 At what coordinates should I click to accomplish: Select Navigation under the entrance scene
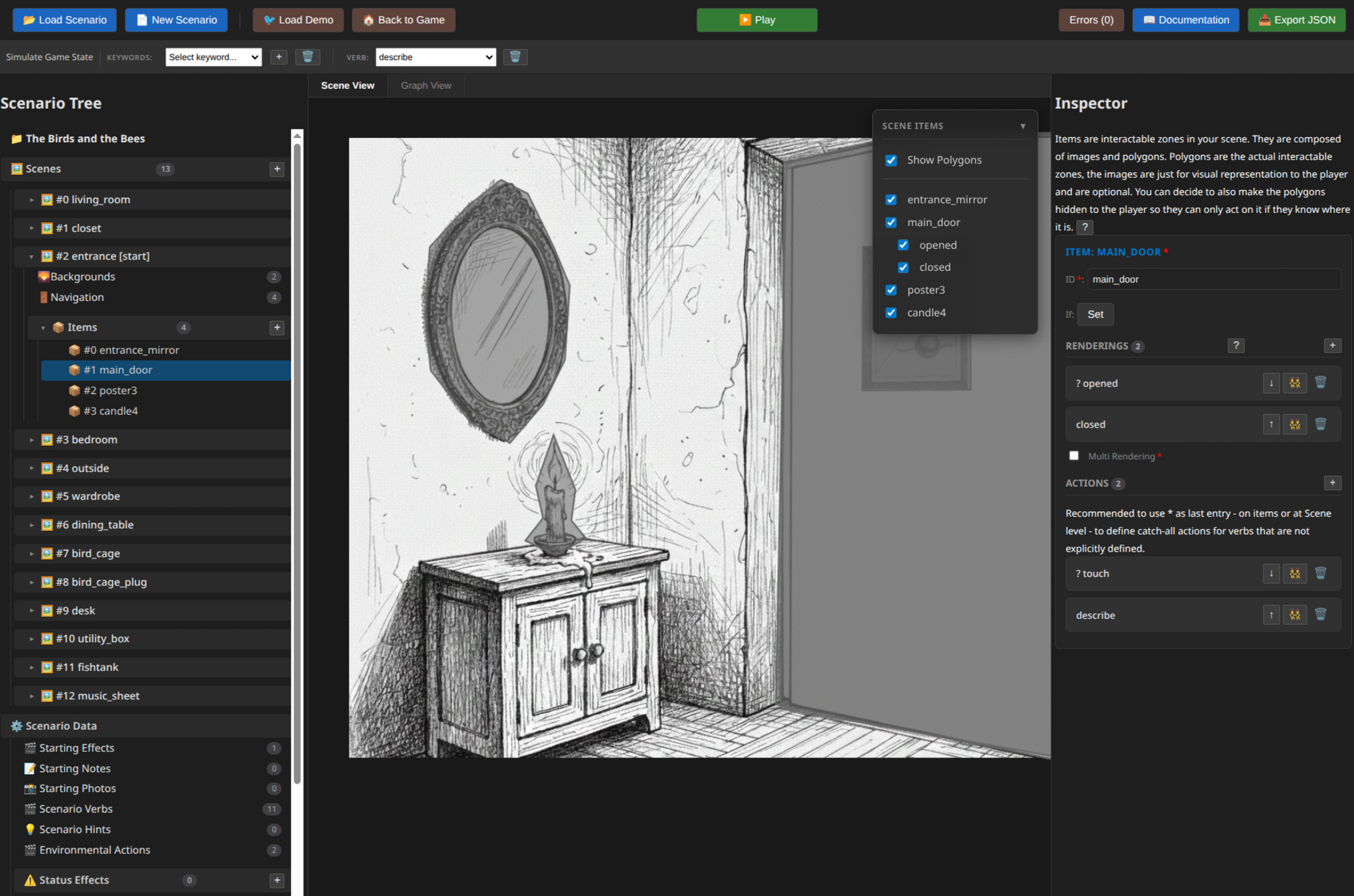pyautogui.click(x=159, y=297)
